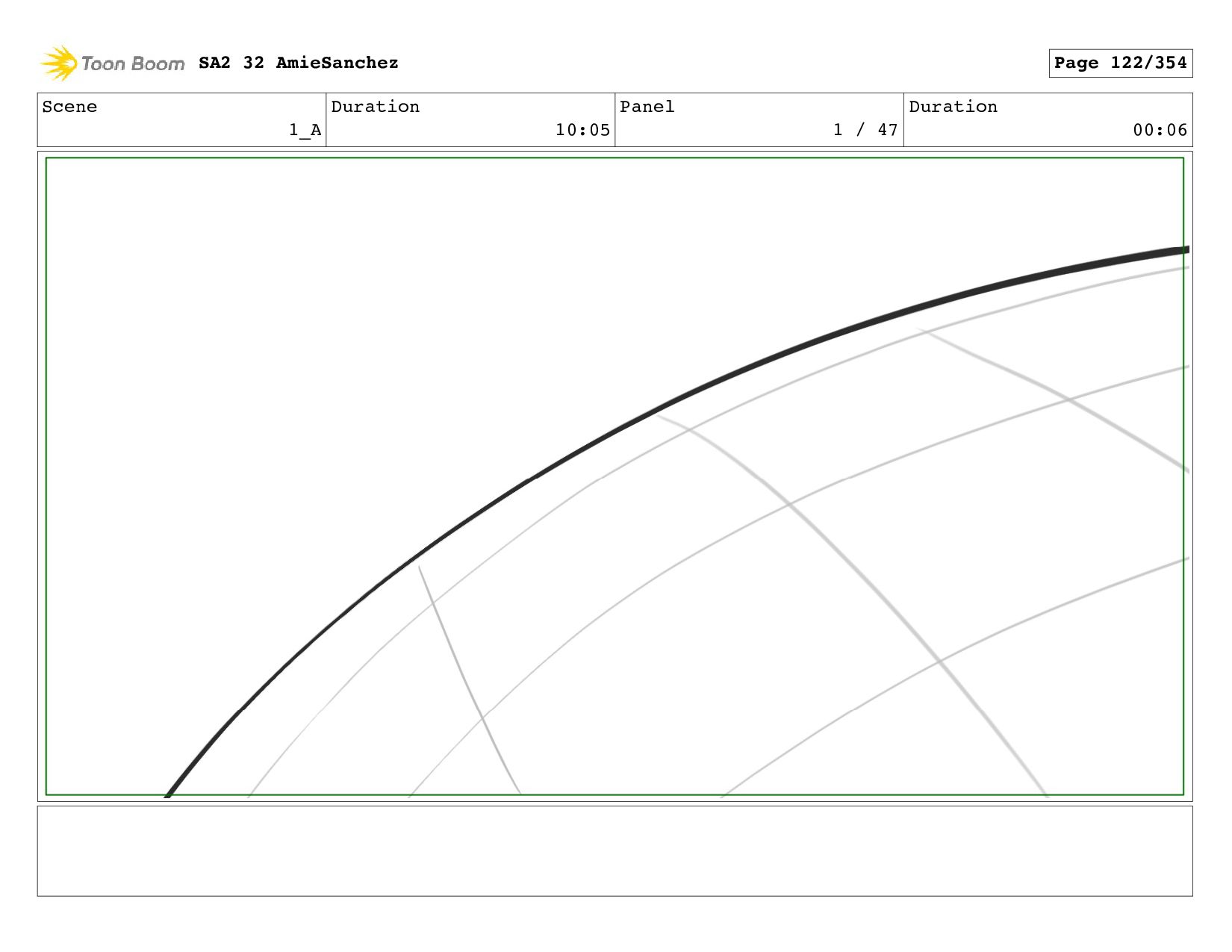Click the empty notes box below the panel
1232x952 pixels.
[615, 851]
